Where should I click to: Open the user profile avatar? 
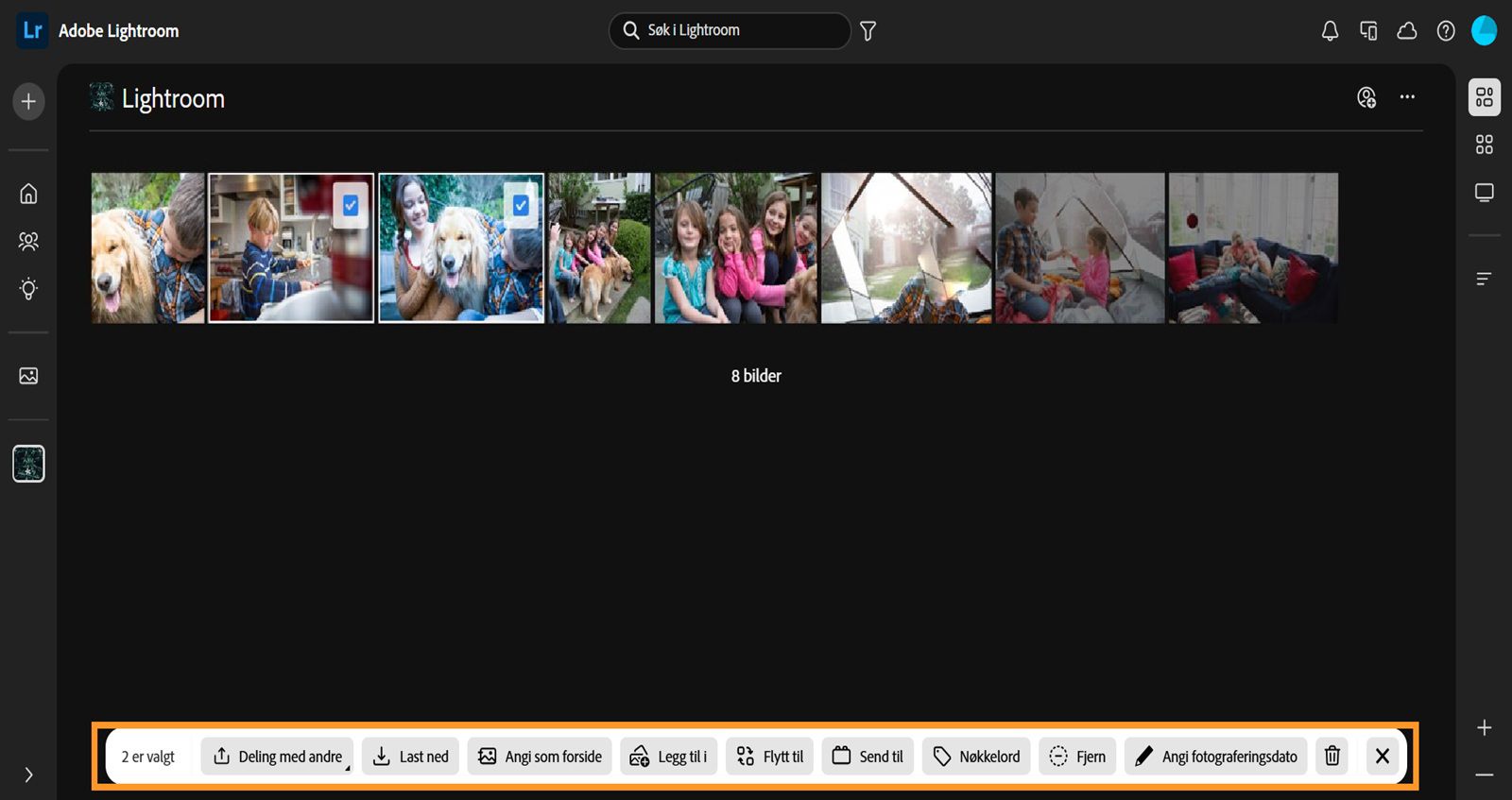[1485, 30]
